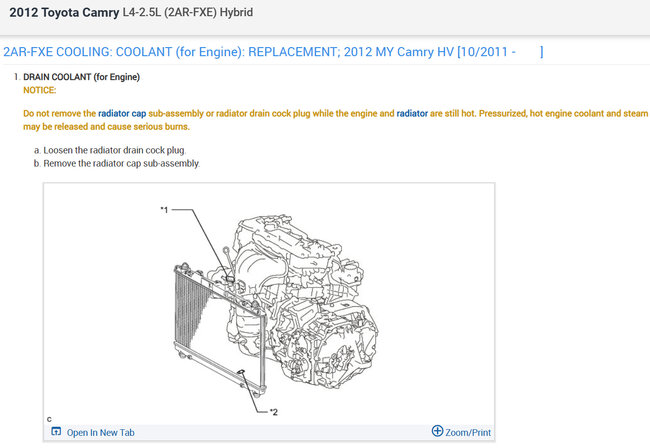Click the '*2' callout label in diagram
The width and height of the screenshot is (650, 448).
(274, 412)
